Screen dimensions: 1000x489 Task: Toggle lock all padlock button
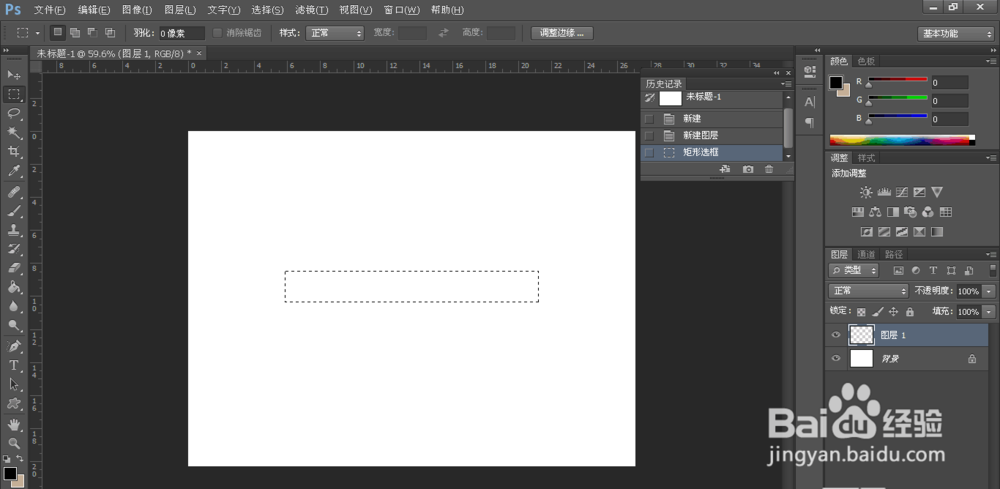click(x=909, y=312)
